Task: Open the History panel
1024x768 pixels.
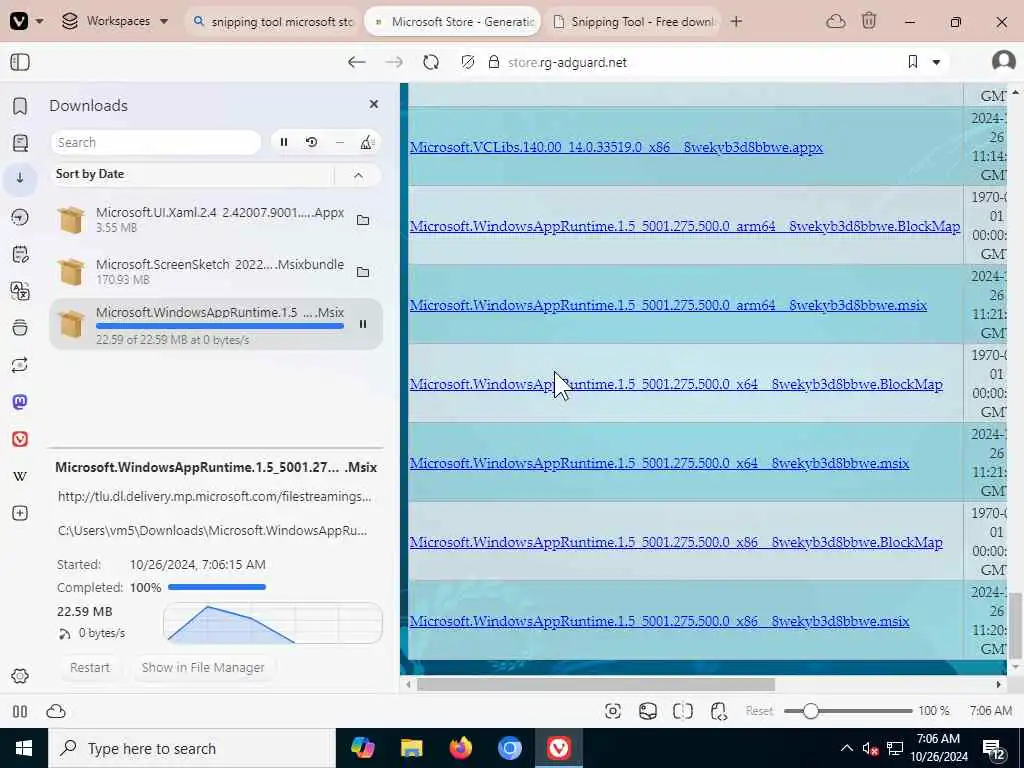Action: tap(20, 217)
